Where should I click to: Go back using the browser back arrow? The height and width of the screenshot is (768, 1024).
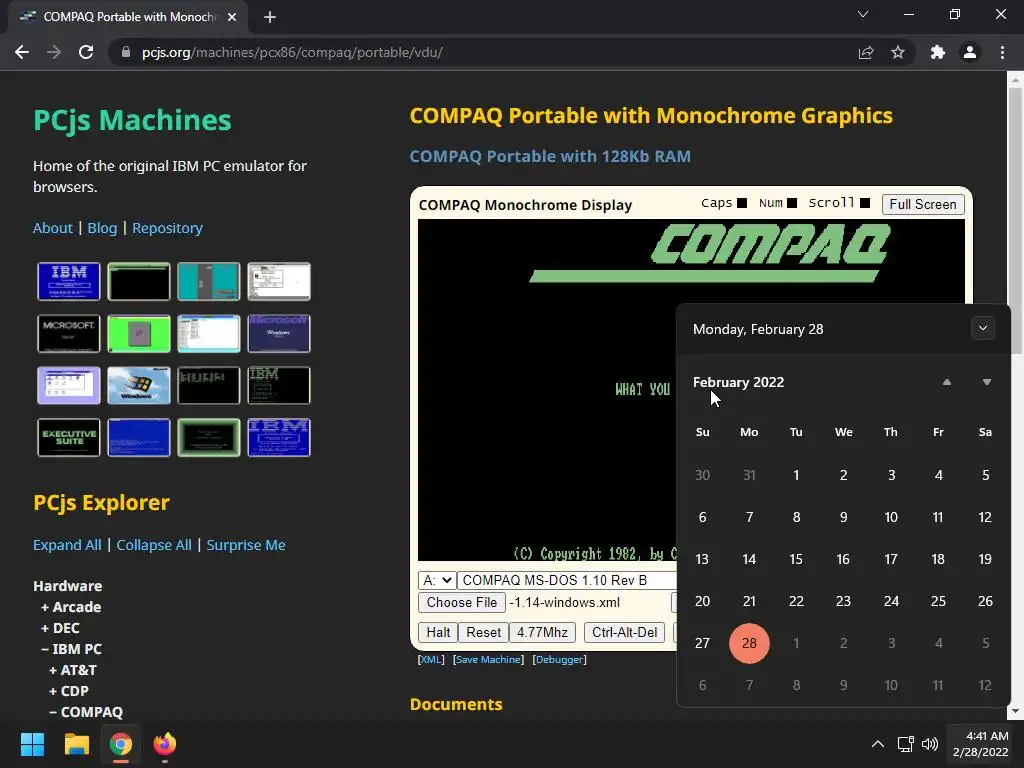point(22,52)
